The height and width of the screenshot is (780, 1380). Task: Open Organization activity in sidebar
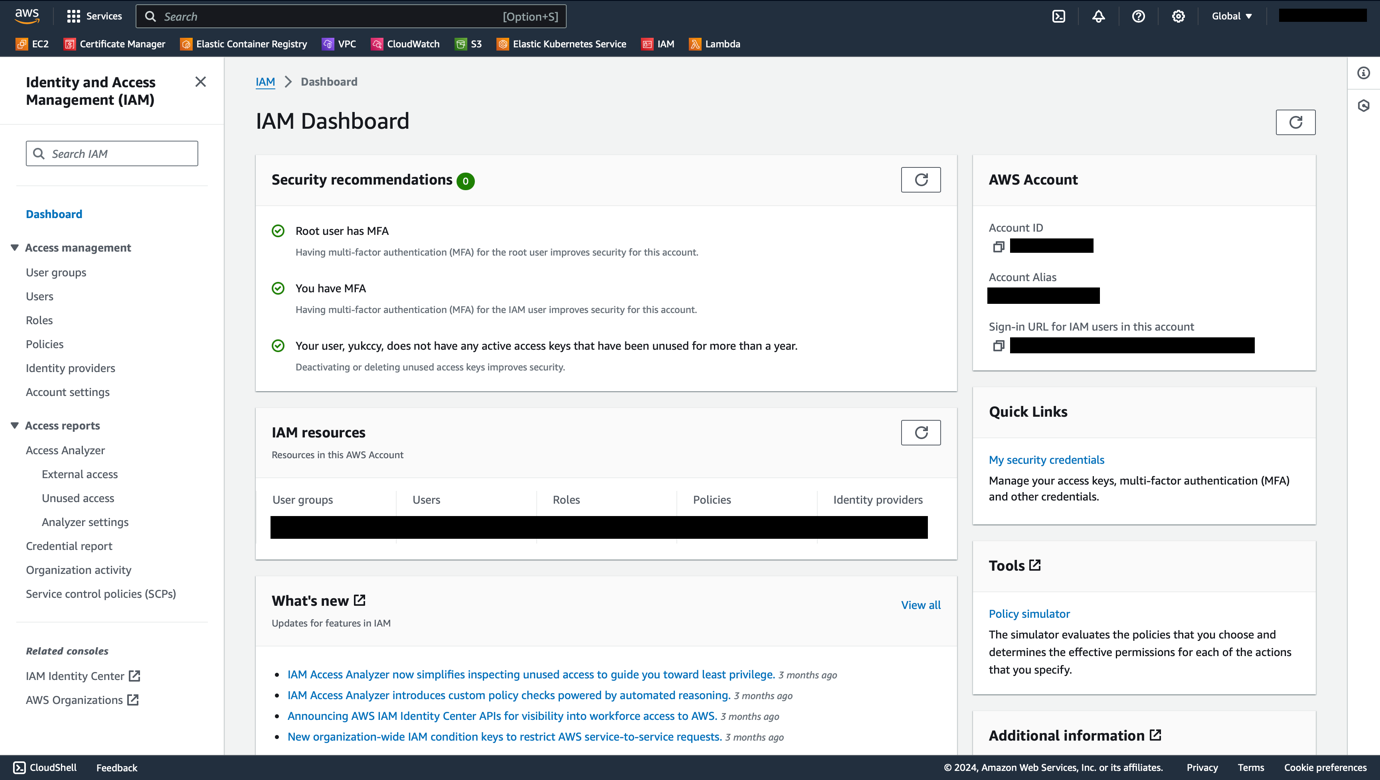tap(79, 570)
